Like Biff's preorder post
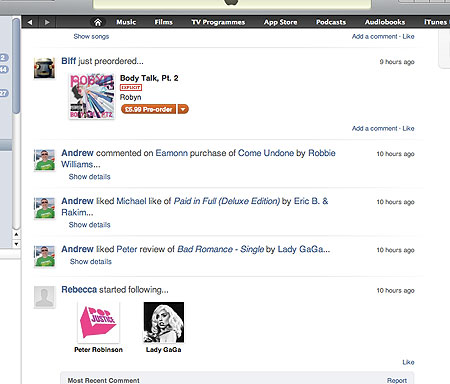This screenshot has height=384, width=450. click(408, 128)
